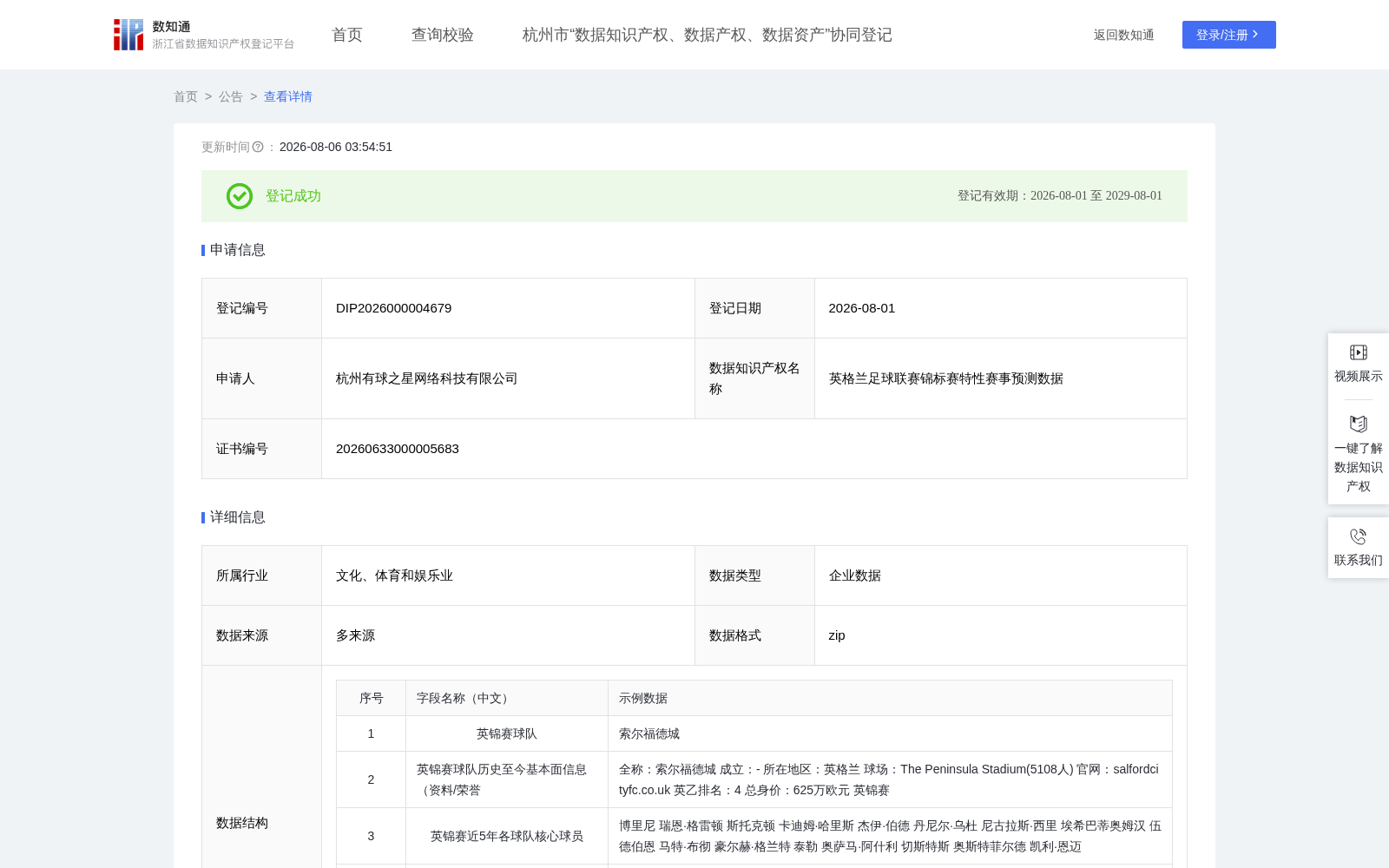Screen dimensions: 1389x868
Task: Click the 查看详情 breadcrumb item
Action: point(288,96)
